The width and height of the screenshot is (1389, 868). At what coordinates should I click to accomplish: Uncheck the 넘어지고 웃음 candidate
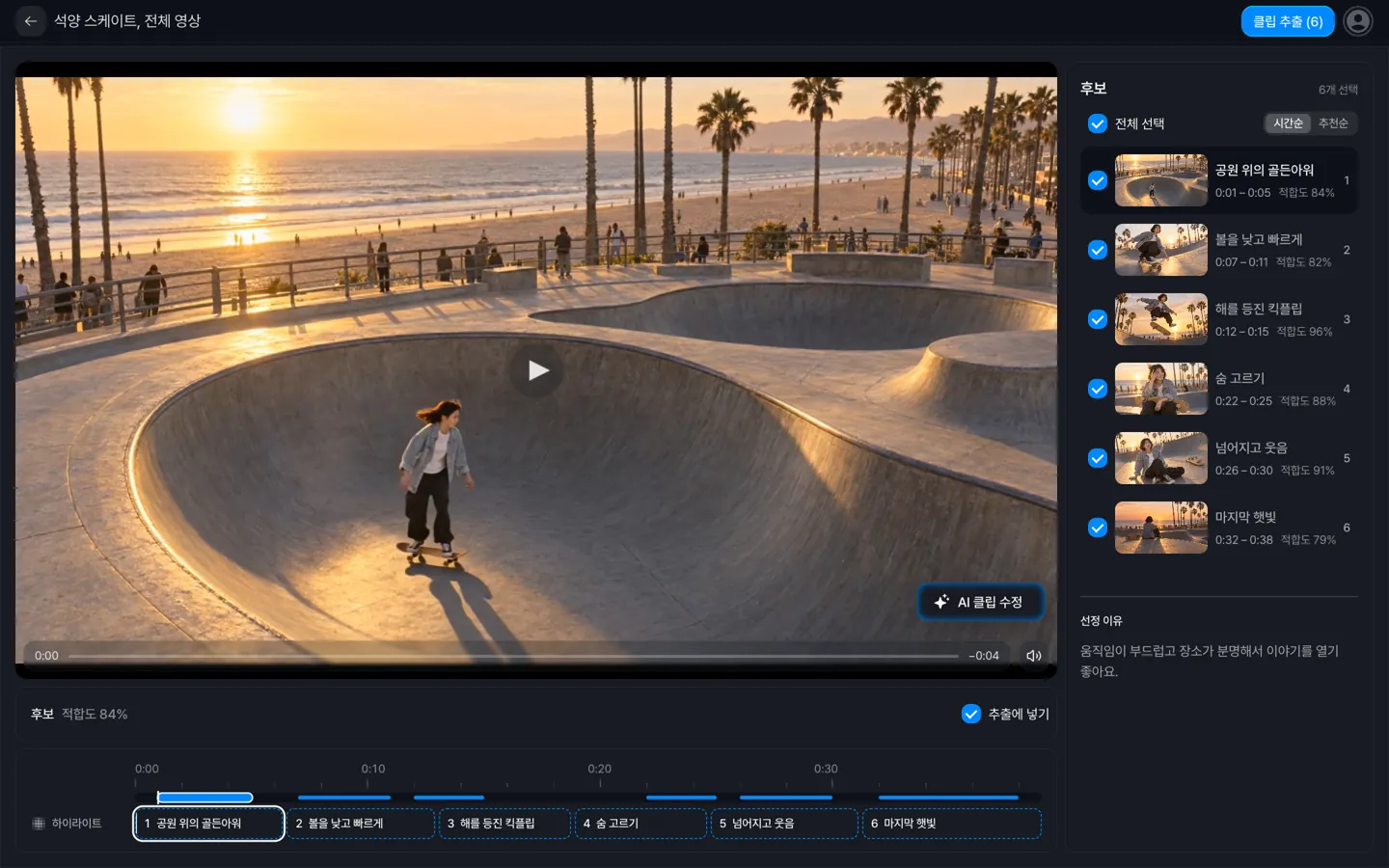pos(1098,458)
